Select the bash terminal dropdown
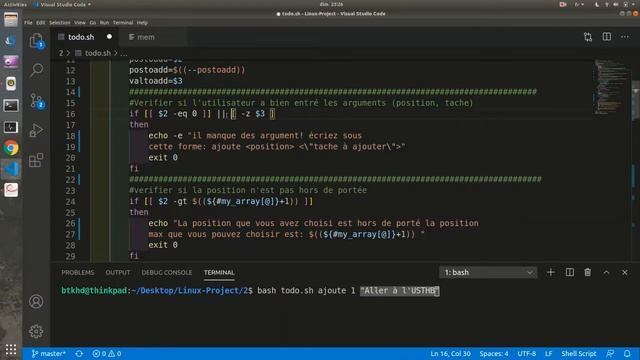The height and width of the screenshot is (360, 640). [x=488, y=272]
